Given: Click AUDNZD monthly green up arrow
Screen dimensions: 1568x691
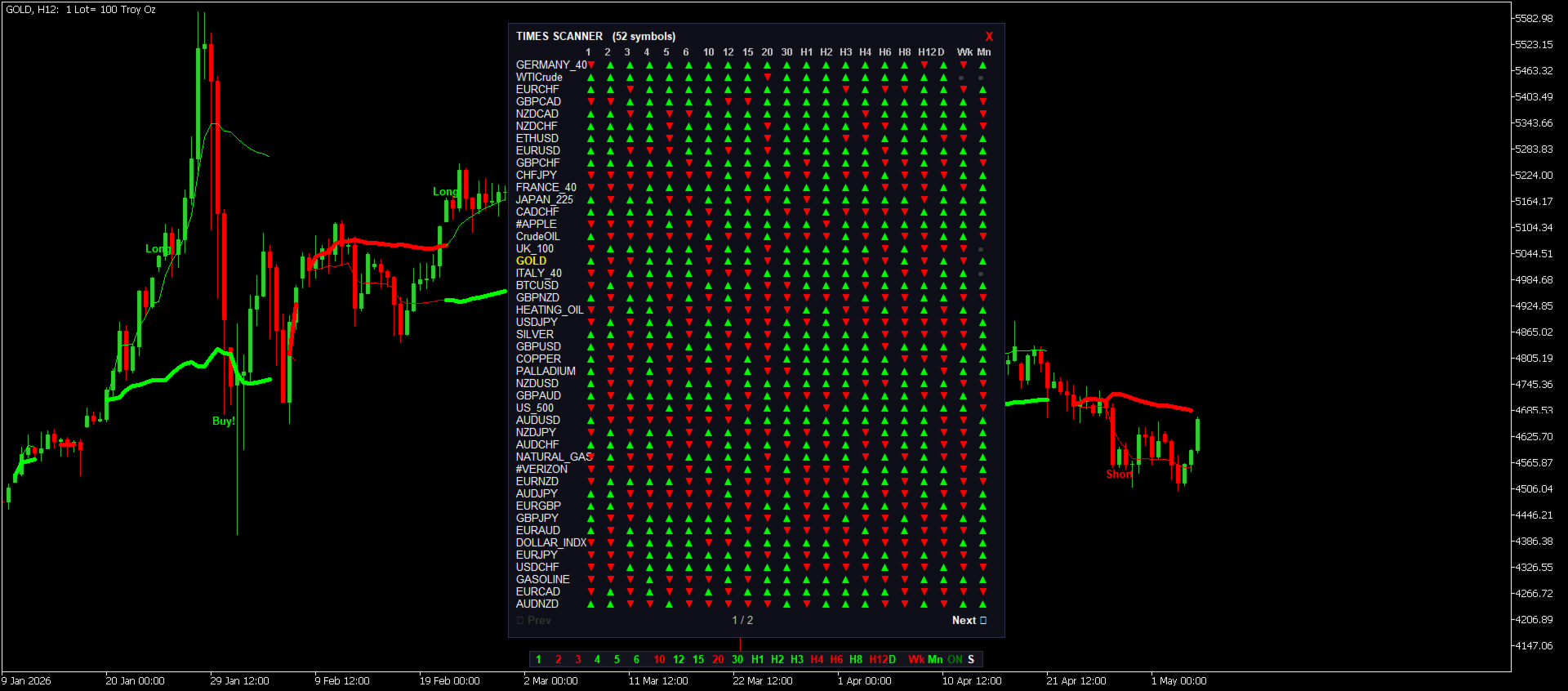Looking at the screenshot, I should tap(983, 604).
